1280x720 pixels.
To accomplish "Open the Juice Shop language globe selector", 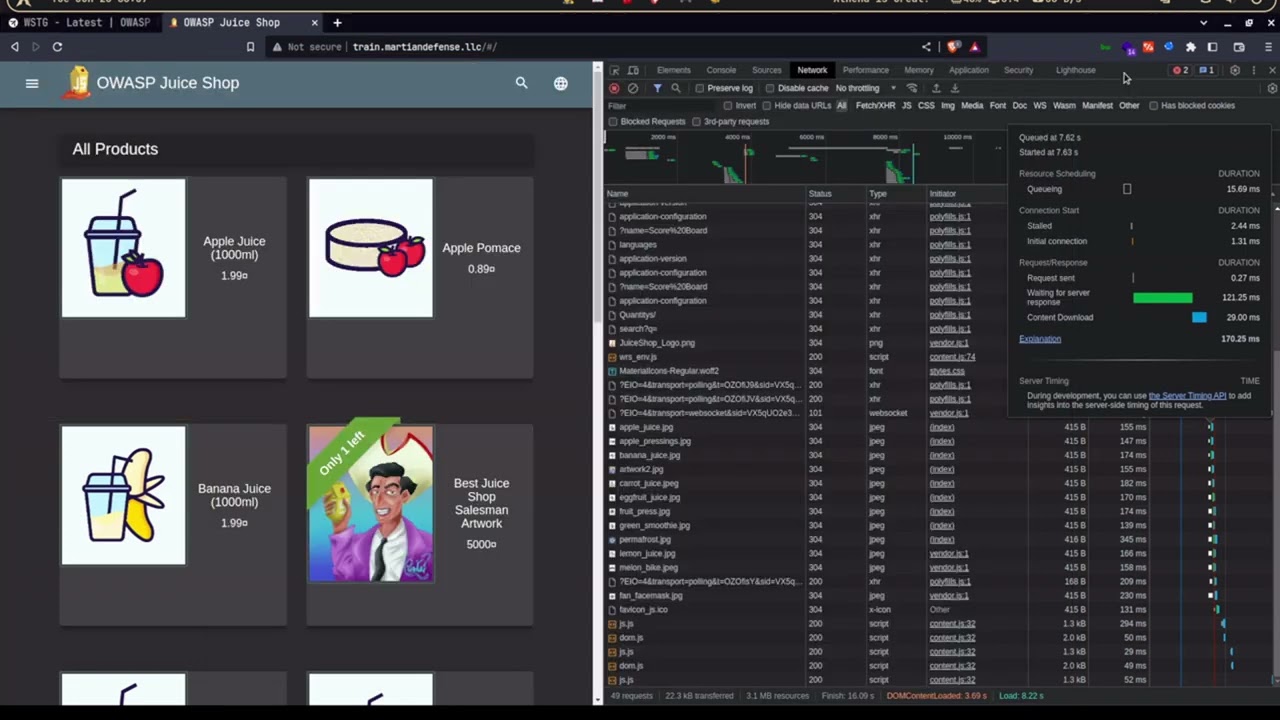I will coord(561,83).
